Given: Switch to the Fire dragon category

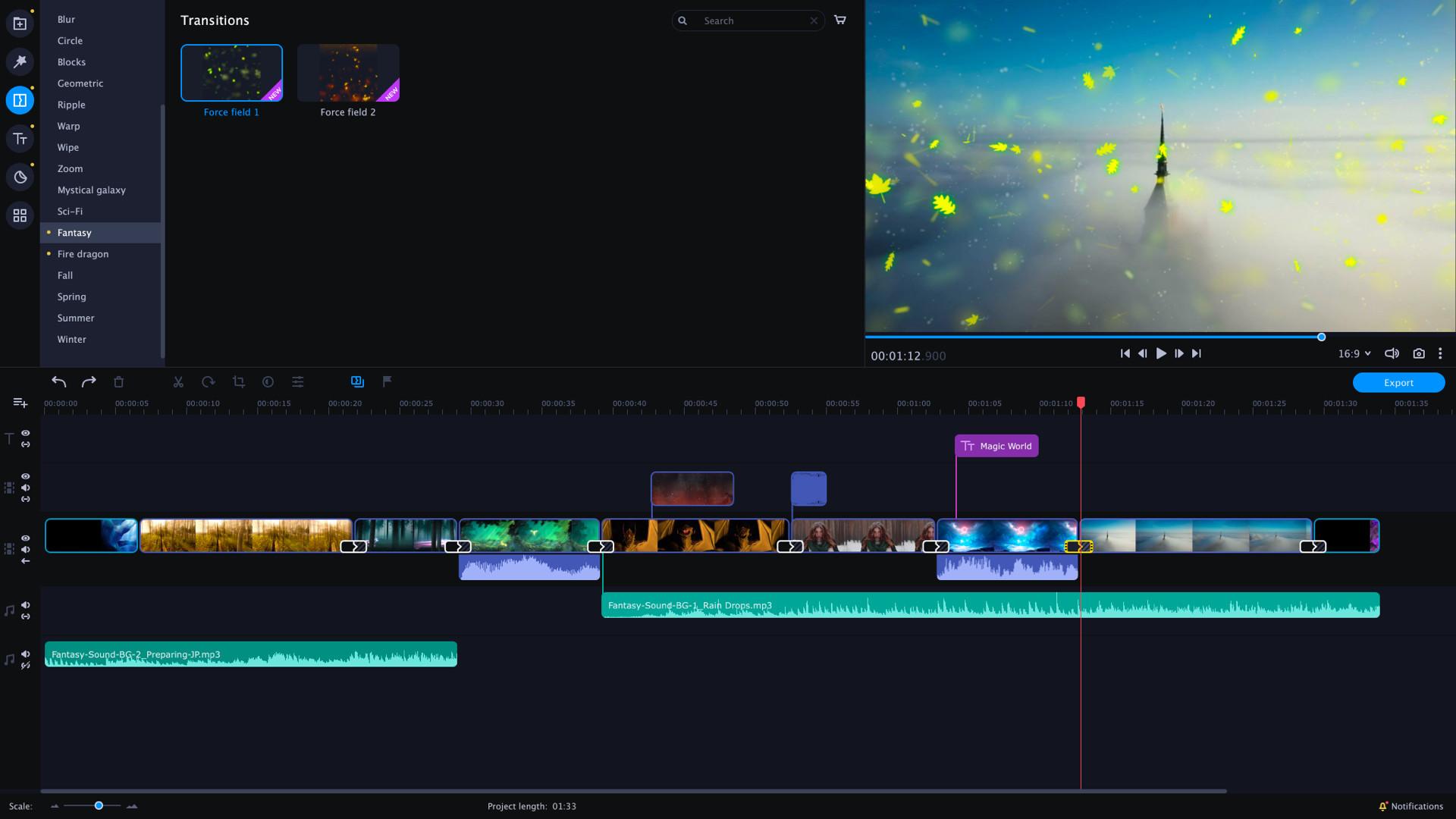Looking at the screenshot, I should coord(83,253).
